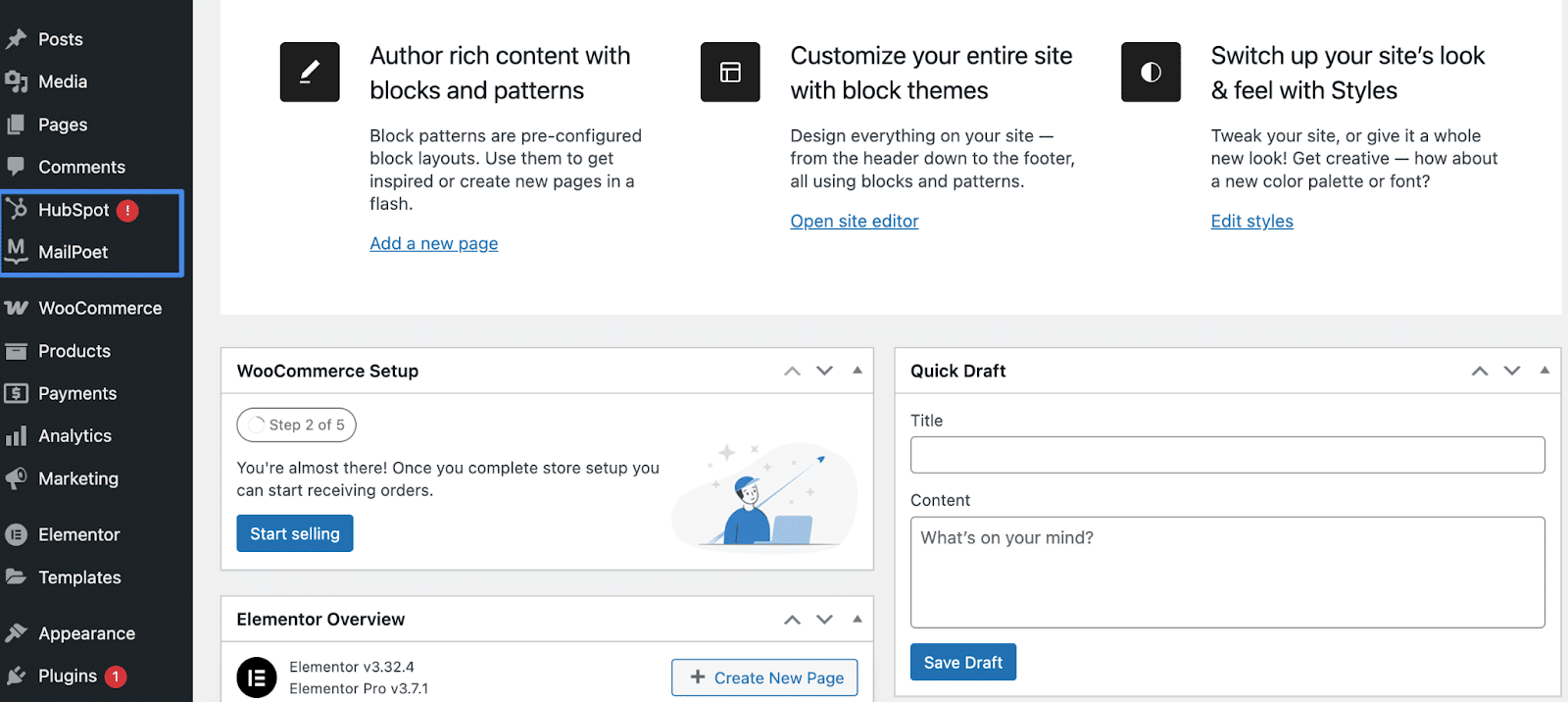Click the Save Draft button
The image size is (1568, 702).
coord(963,662)
